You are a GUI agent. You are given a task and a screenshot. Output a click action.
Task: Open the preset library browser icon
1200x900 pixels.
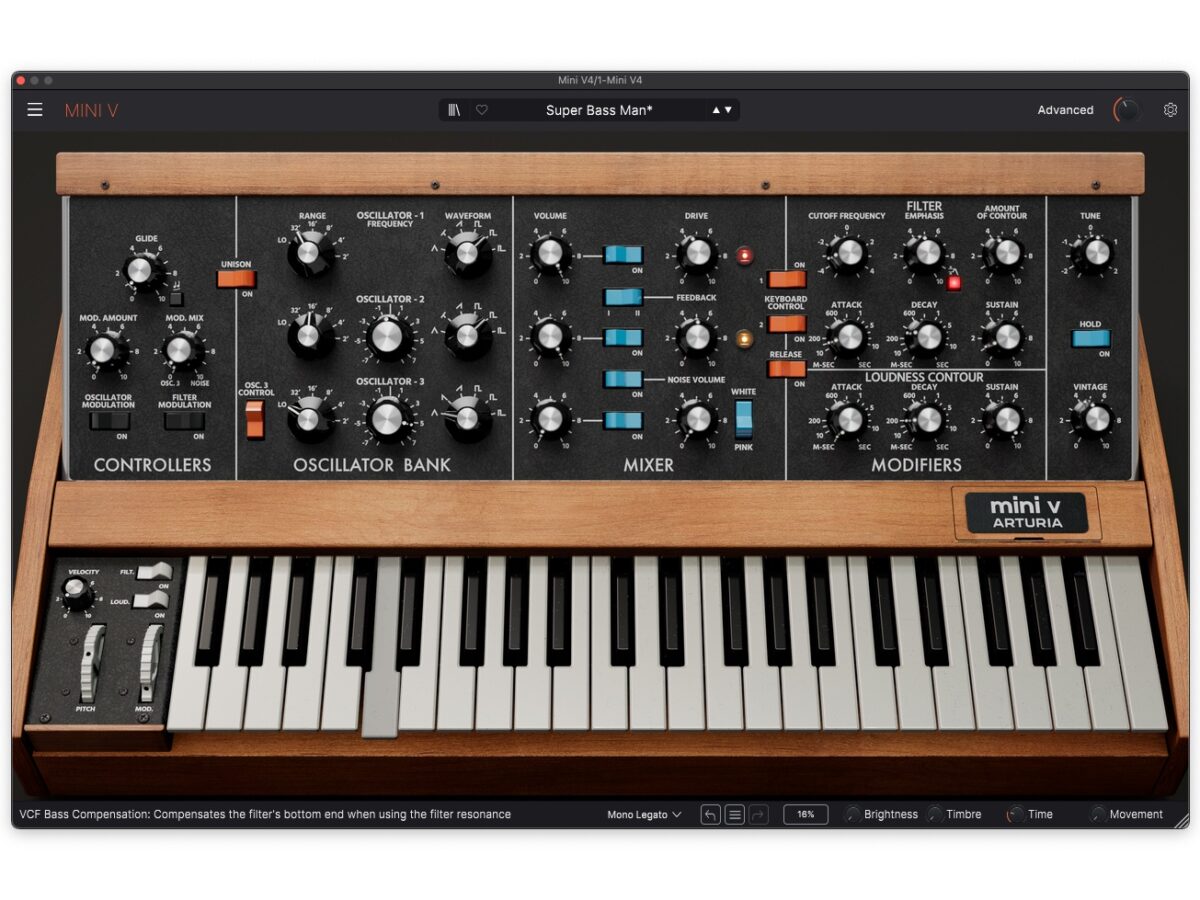click(x=454, y=110)
